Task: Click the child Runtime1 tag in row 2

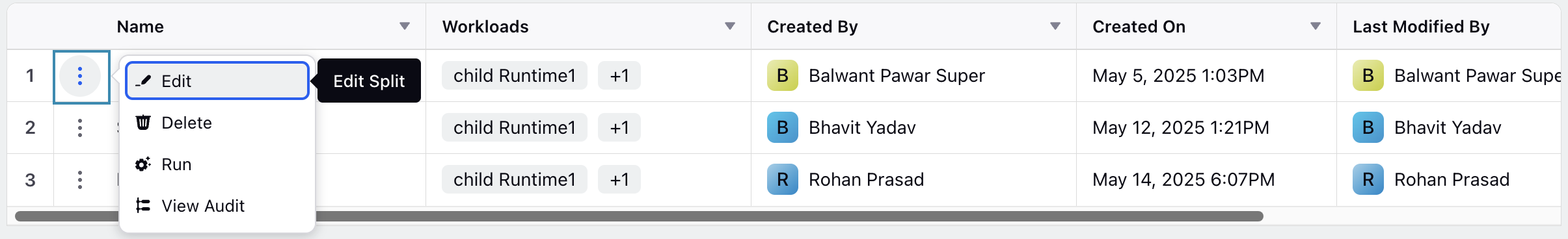Action: tap(515, 127)
